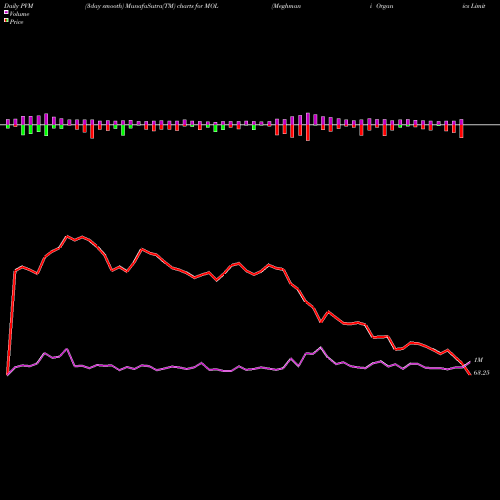This screenshot has width=500, height=500.
Task: Click the 'Organ' text in the header
Action: pyautogui.click(x=384, y=6)
